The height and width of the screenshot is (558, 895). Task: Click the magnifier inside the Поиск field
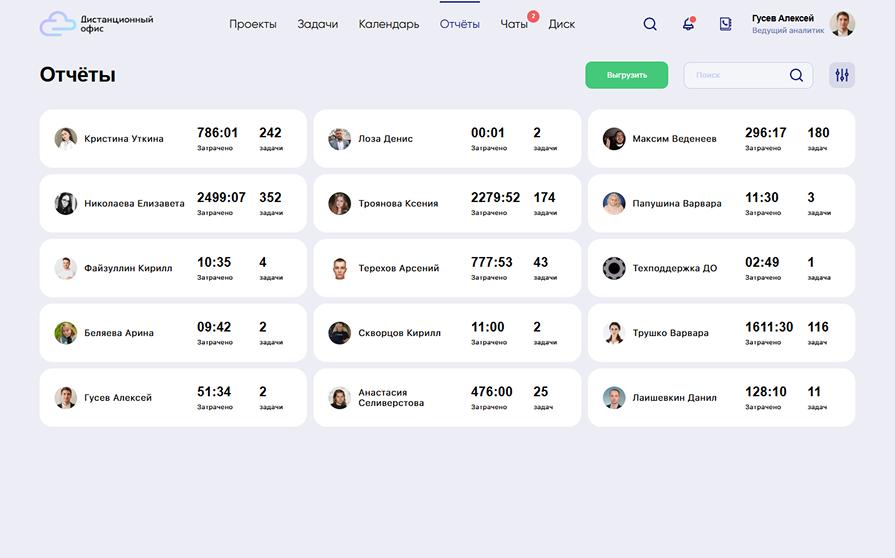tap(796, 75)
